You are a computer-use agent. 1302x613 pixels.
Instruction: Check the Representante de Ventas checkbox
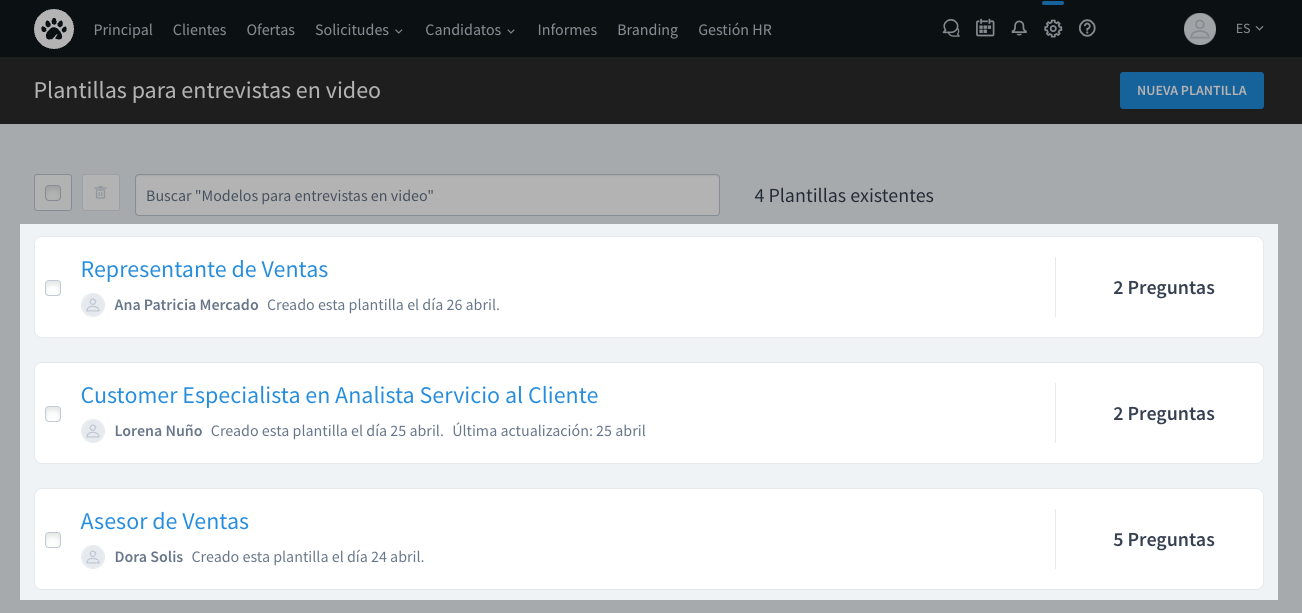coord(53,288)
